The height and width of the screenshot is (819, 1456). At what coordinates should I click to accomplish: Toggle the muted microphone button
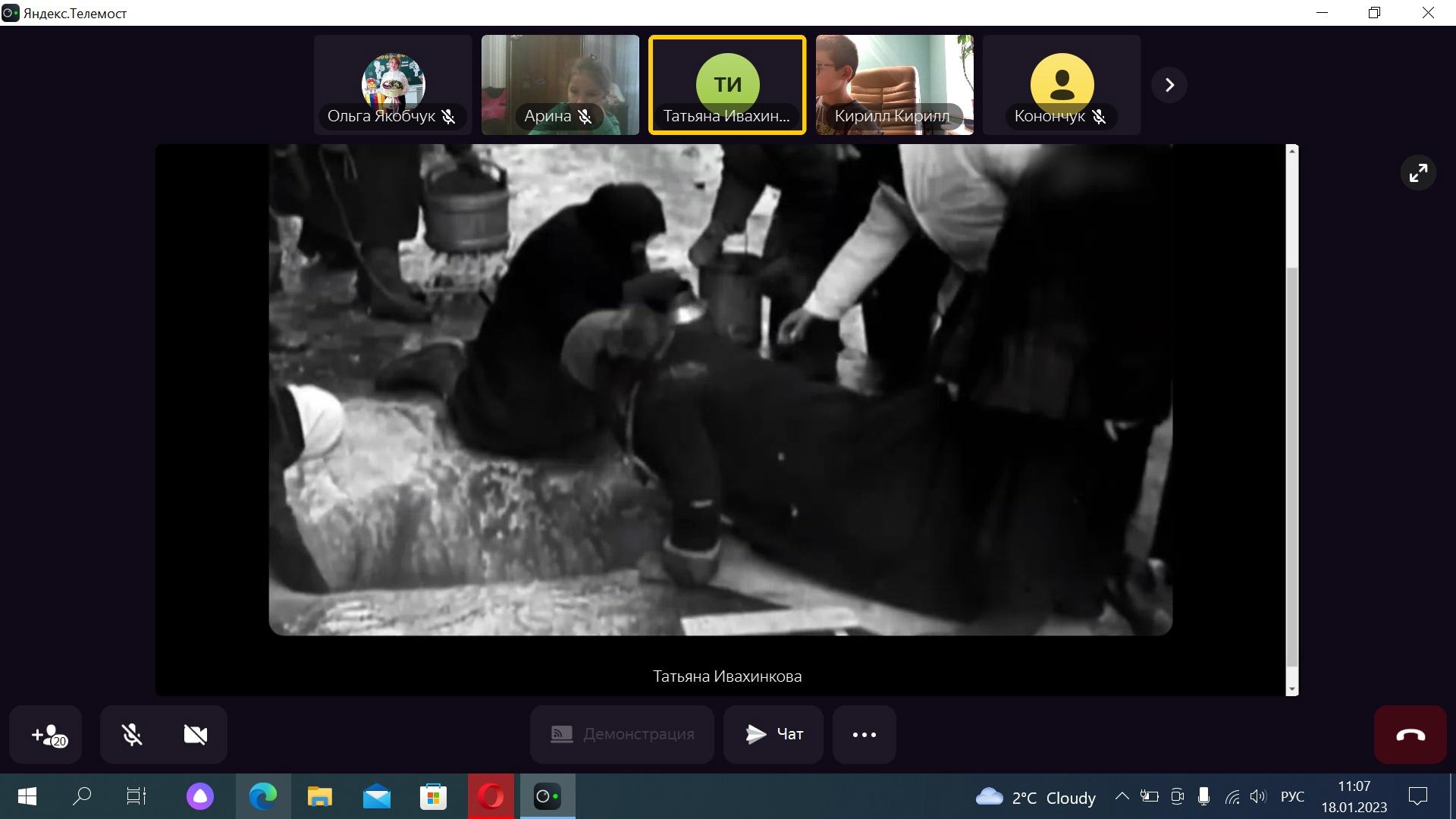click(x=132, y=734)
